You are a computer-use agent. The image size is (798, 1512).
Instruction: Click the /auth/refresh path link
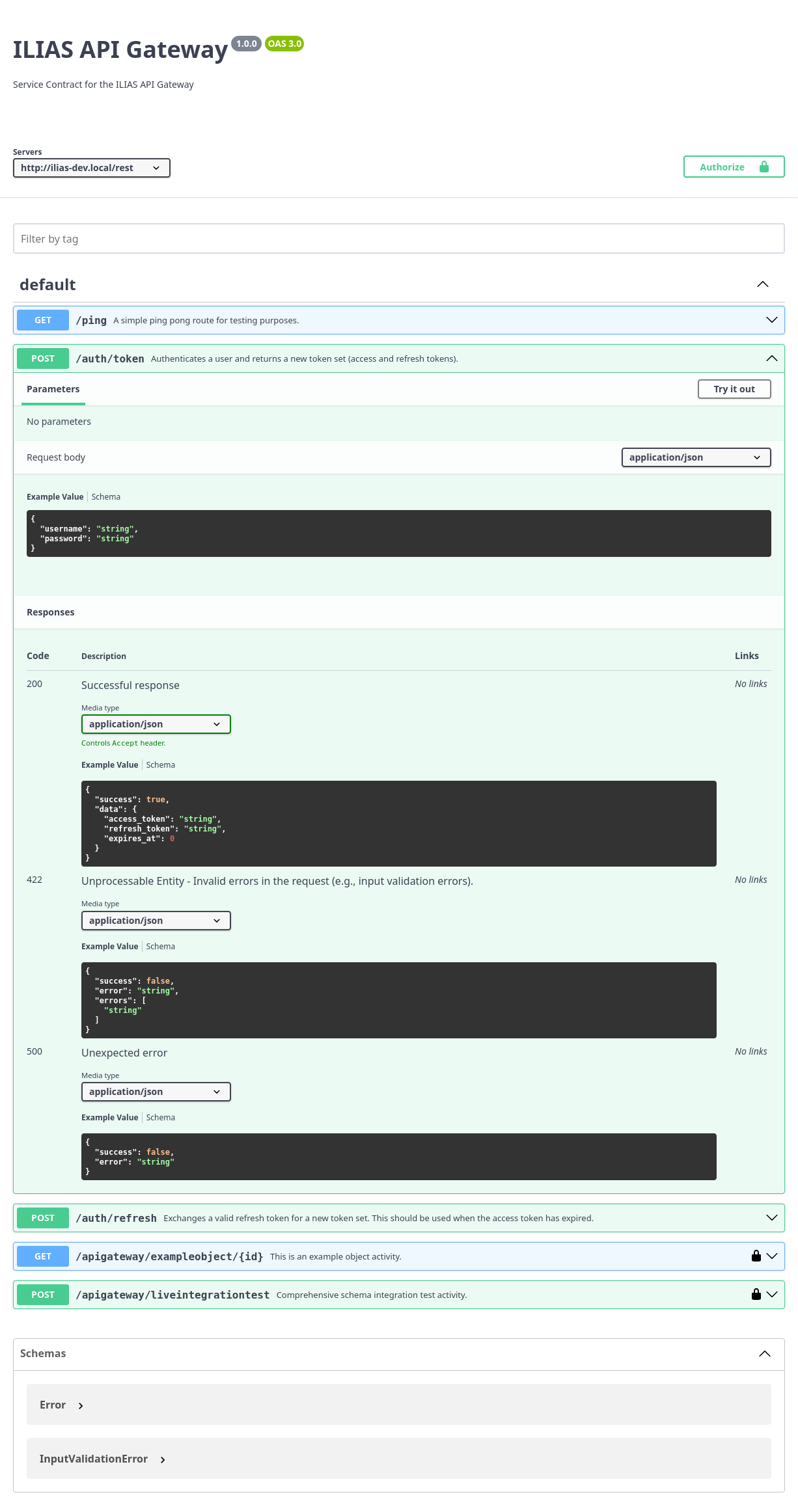coord(117,1218)
